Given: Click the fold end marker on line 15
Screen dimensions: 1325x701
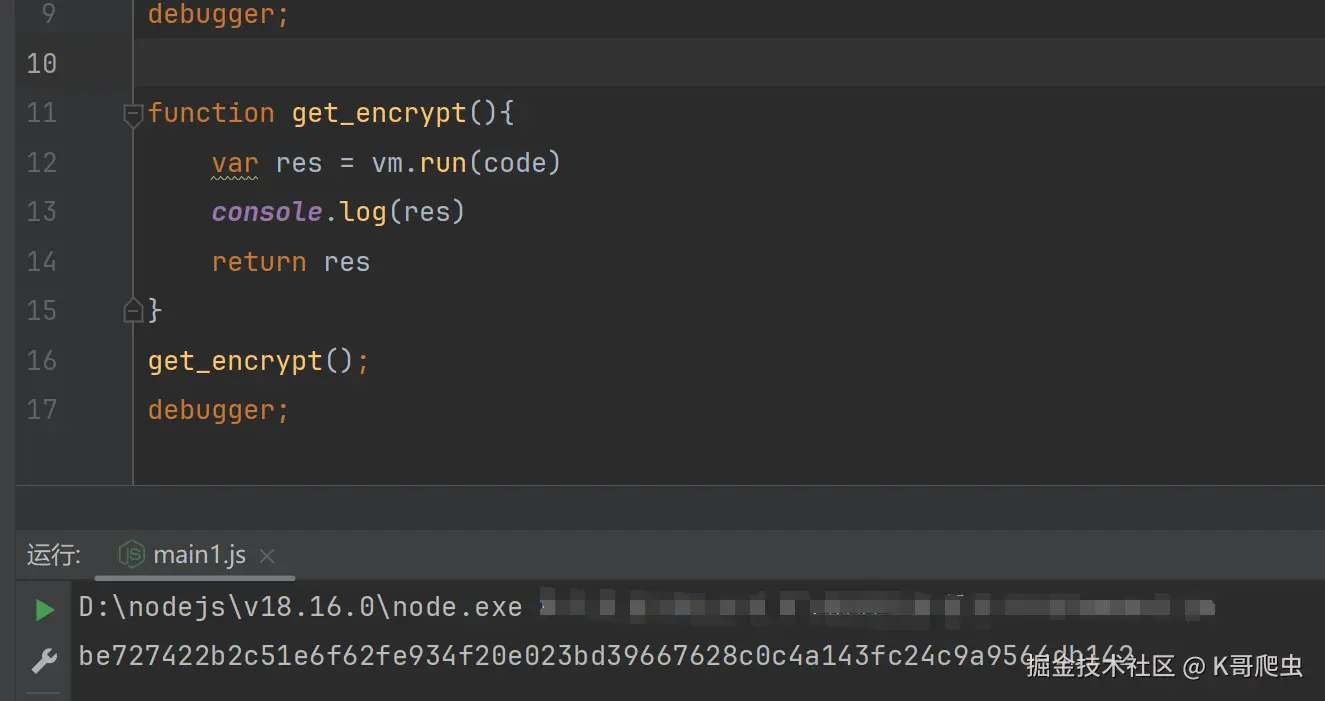Looking at the screenshot, I should coord(133,310).
